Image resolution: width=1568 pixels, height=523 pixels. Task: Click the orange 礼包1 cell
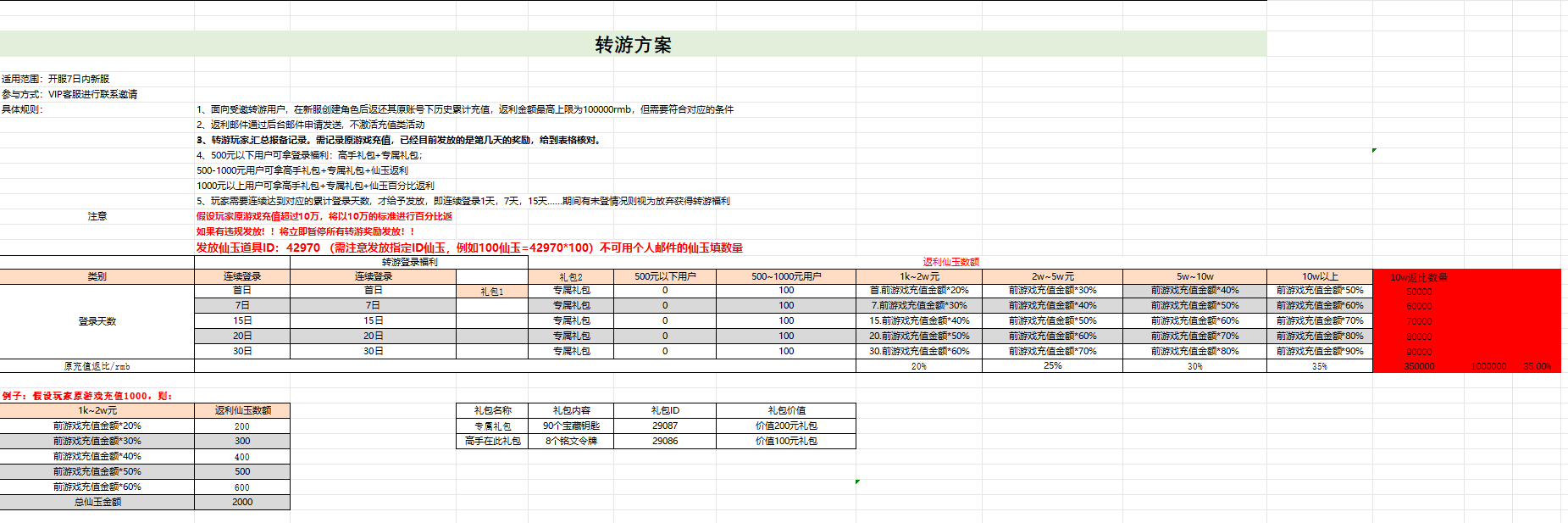click(492, 291)
